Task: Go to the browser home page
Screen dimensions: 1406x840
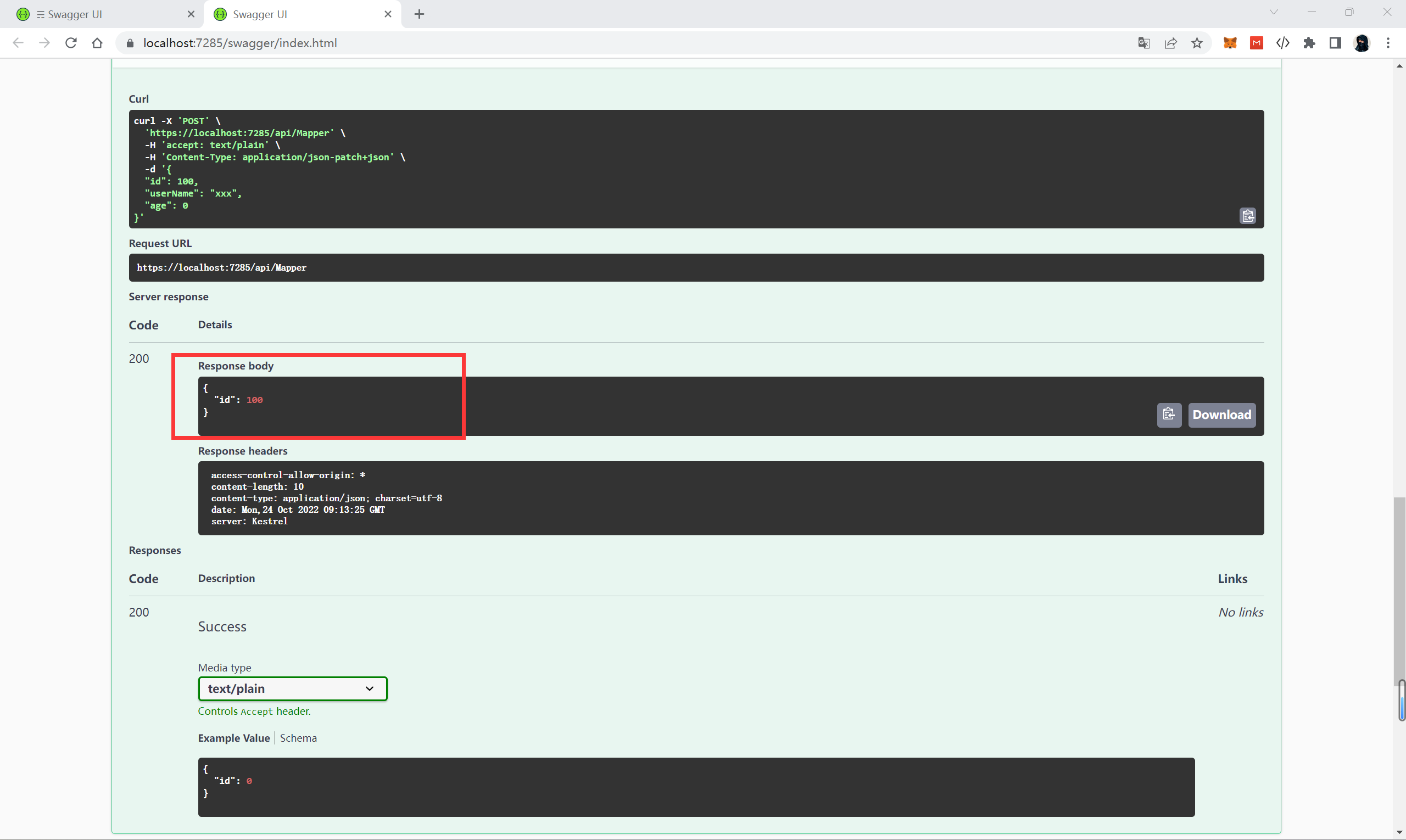Action: click(97, 43)
